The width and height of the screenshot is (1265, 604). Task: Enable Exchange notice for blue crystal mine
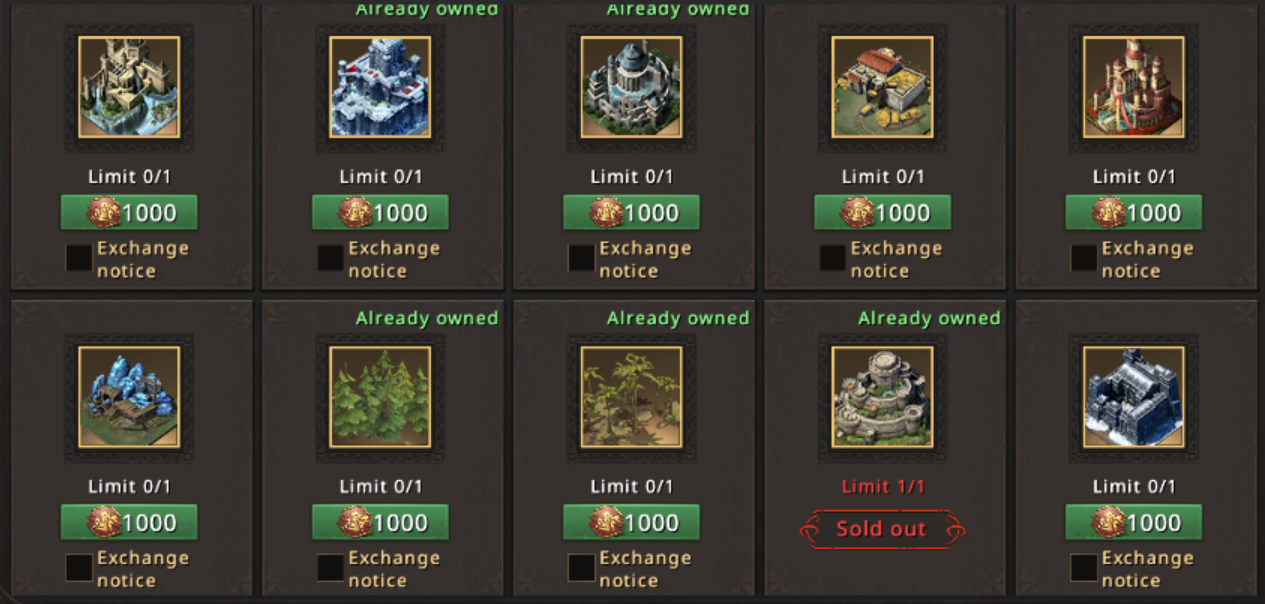pos(79,568)
